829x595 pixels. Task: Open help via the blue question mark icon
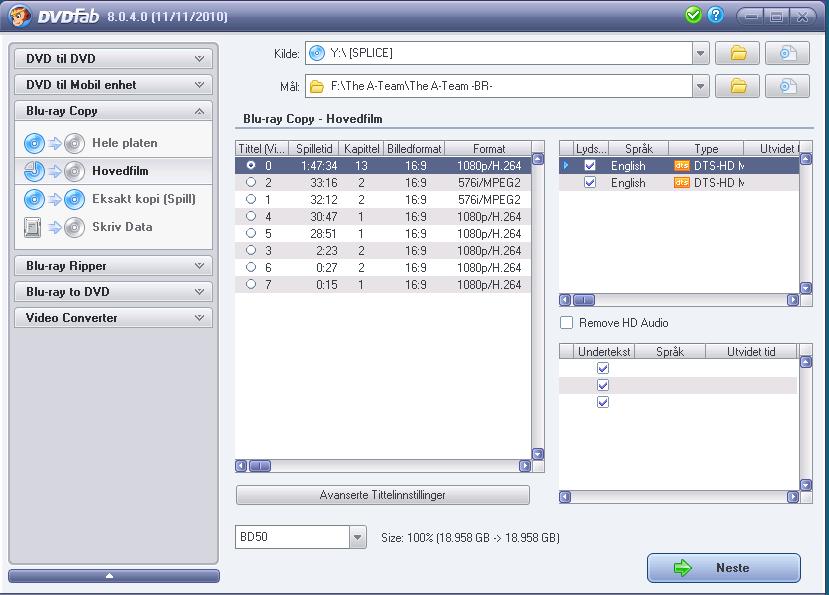tap(715, 15)
